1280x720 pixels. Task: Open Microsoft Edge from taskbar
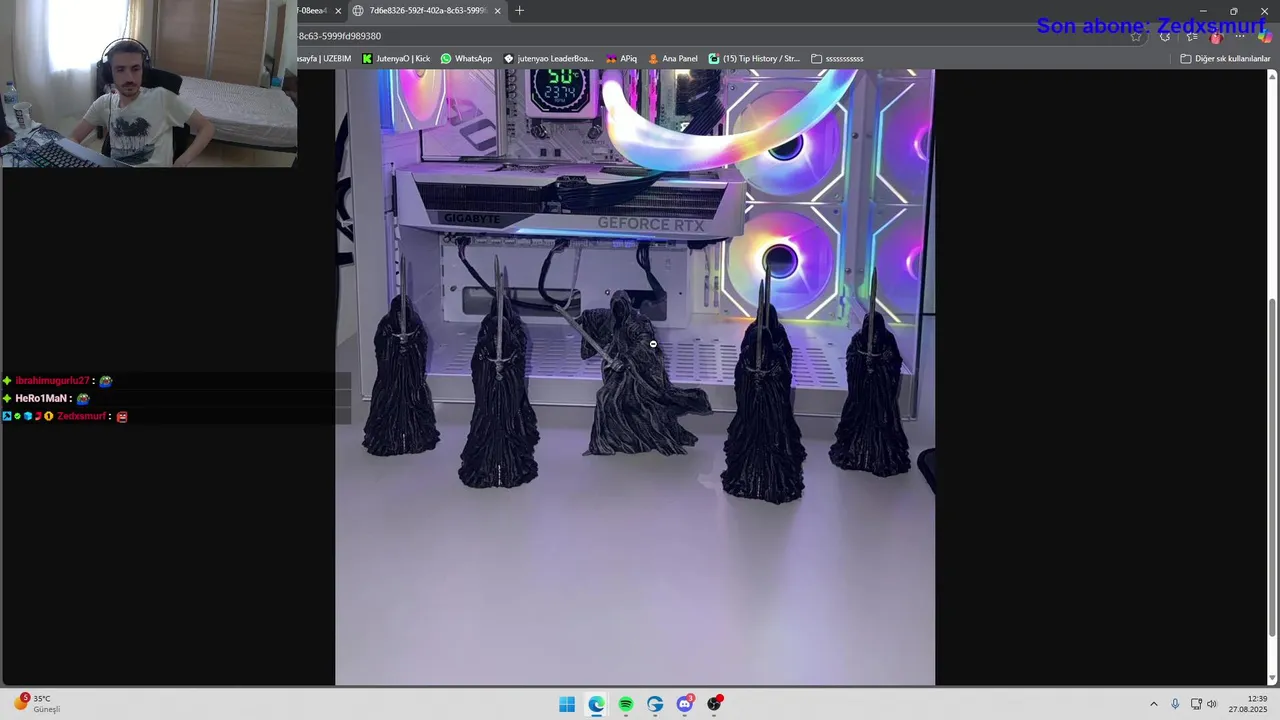point(596,704)
